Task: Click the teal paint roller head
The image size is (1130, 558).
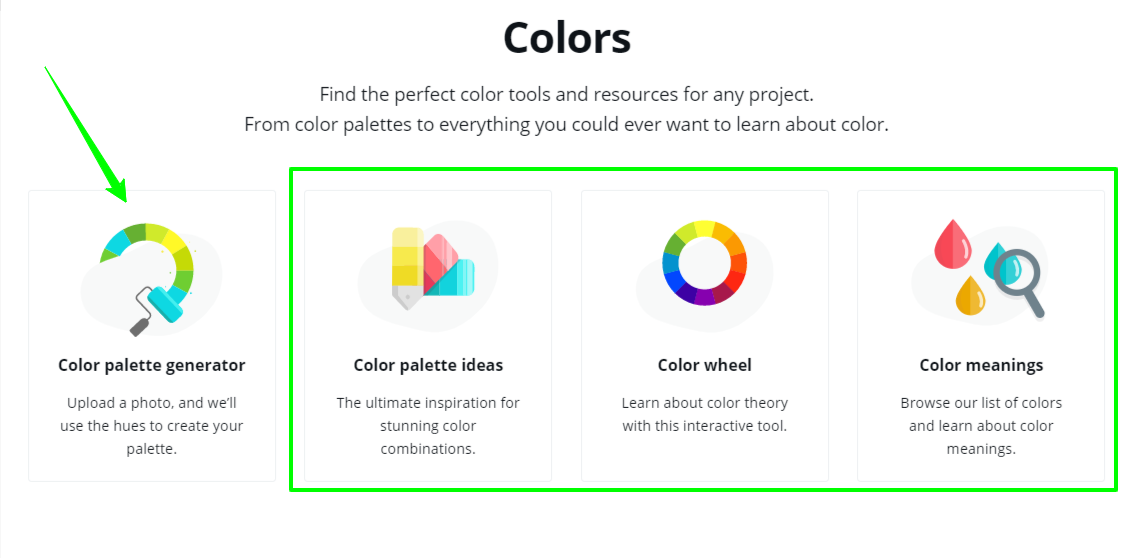Action: (x=165, y=304)
